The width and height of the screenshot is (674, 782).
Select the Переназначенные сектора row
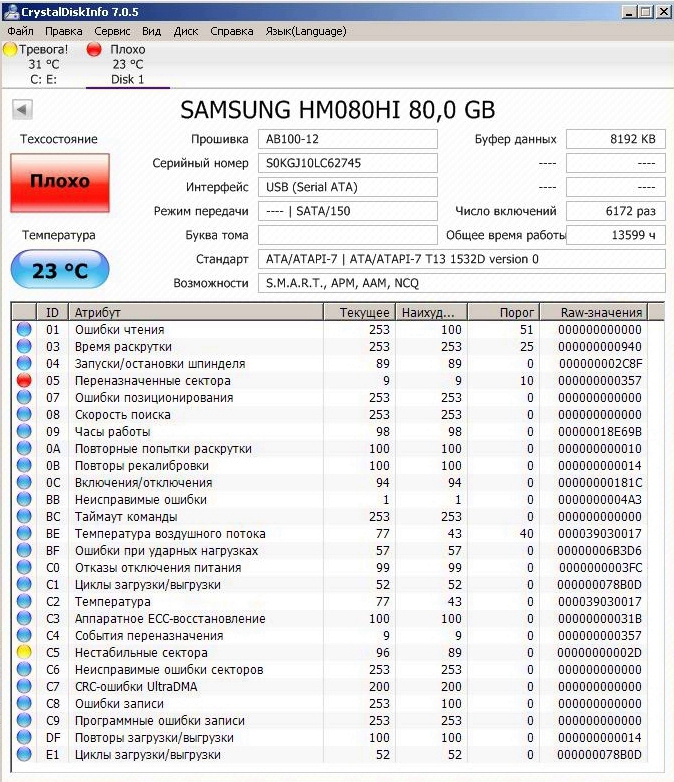click(329, 381)
